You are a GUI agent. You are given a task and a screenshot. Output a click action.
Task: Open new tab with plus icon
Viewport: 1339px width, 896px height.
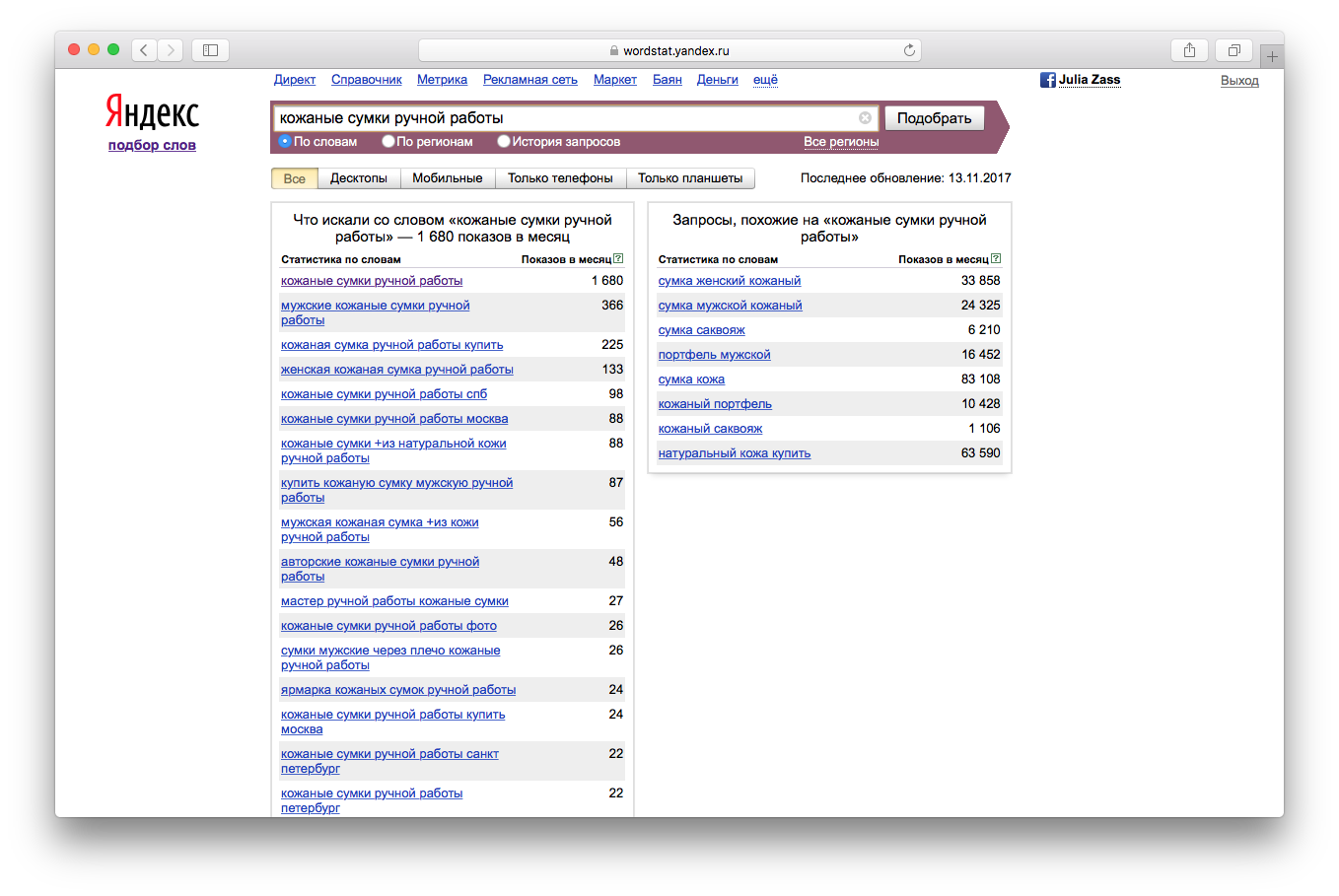[1272, 56]
